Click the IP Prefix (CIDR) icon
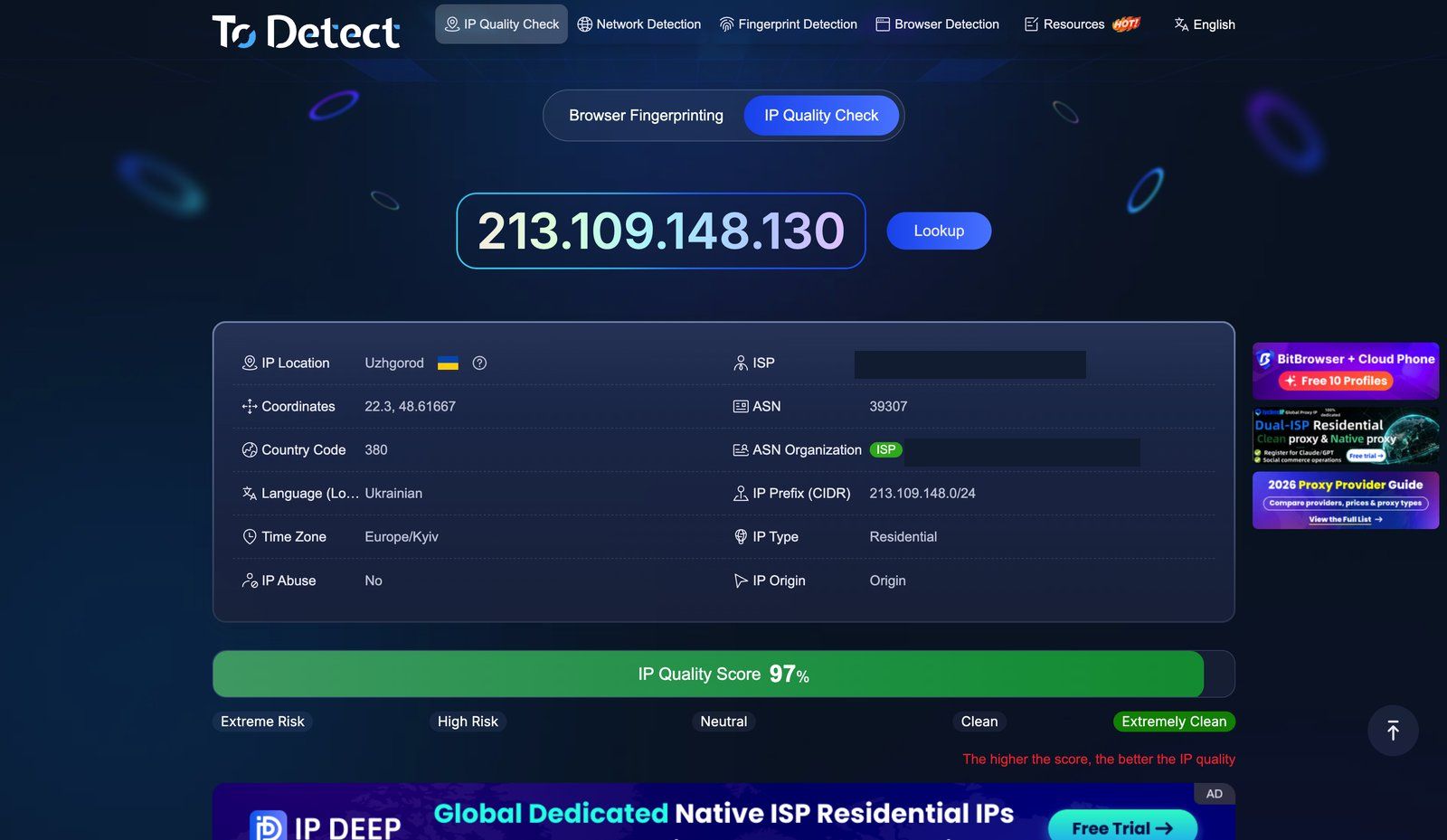This screenshot has width=1447, height=840. tap(741, 494)
